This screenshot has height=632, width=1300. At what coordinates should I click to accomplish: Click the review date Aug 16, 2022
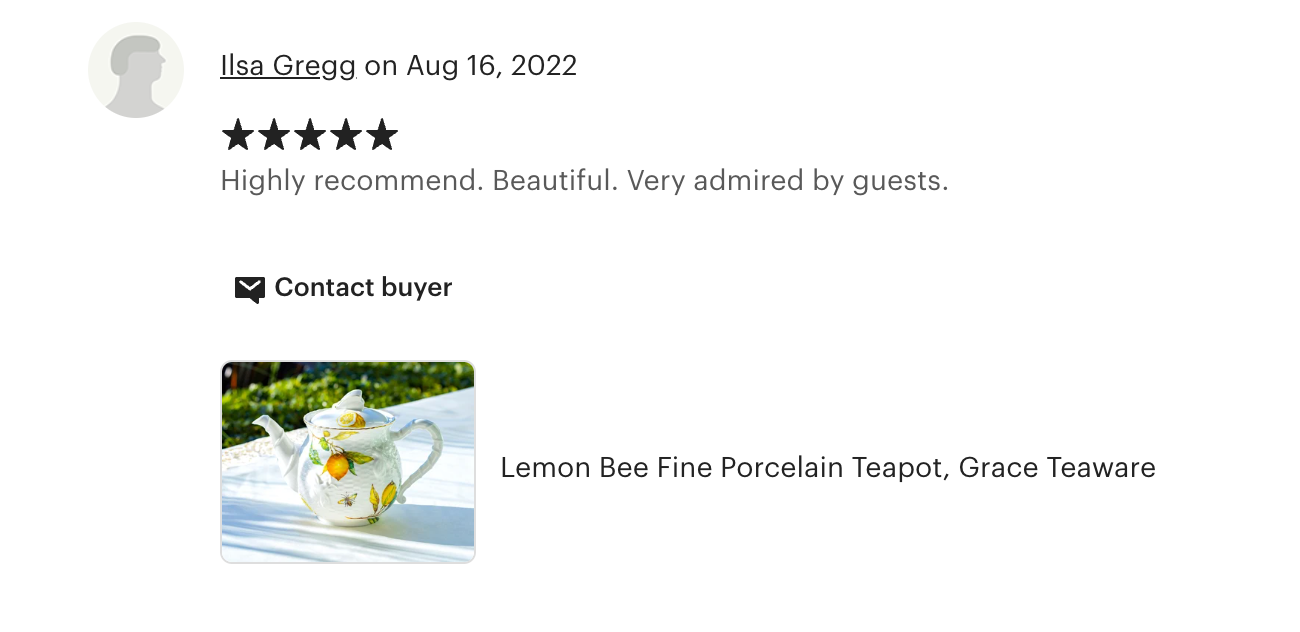click(491, 66)
